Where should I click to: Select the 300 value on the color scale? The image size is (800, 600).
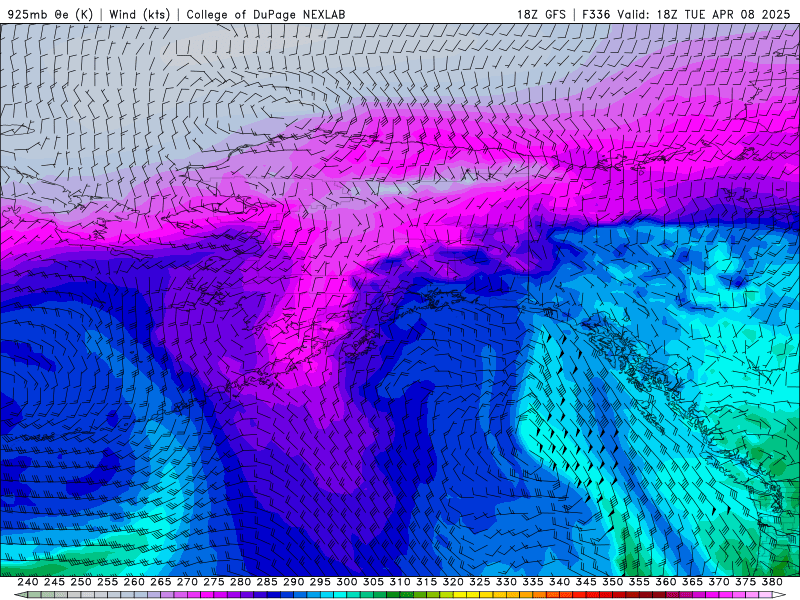[346, 582]
